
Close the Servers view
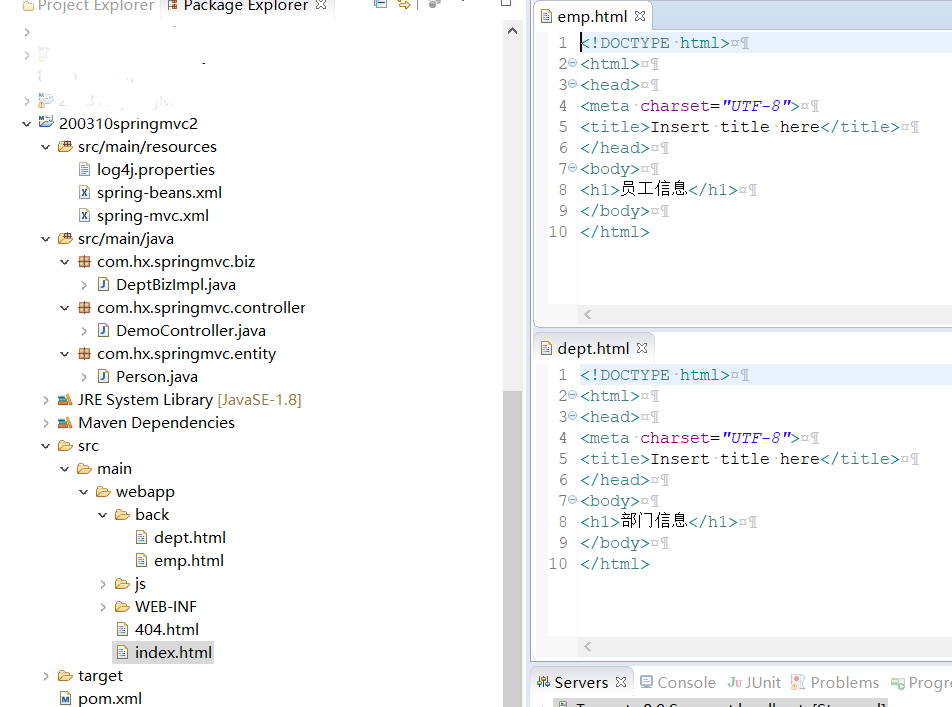[620, 682]
